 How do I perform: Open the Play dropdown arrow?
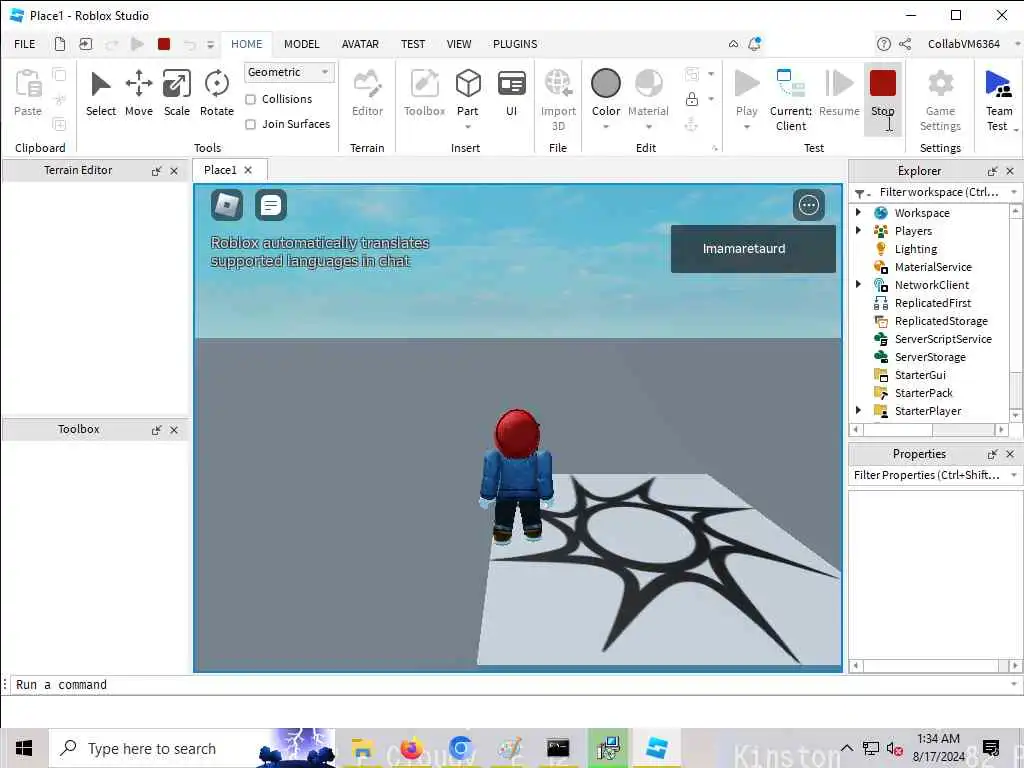point(746,127)
